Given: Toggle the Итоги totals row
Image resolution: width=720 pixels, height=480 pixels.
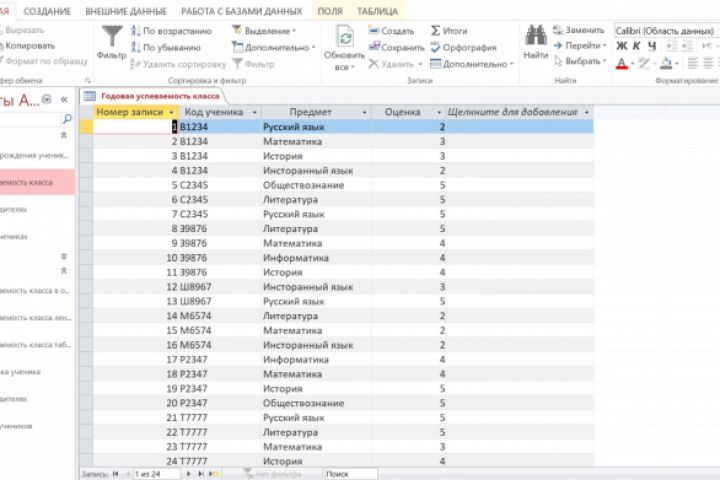Looking at the screenshot, I should click(x=449, y=31).
